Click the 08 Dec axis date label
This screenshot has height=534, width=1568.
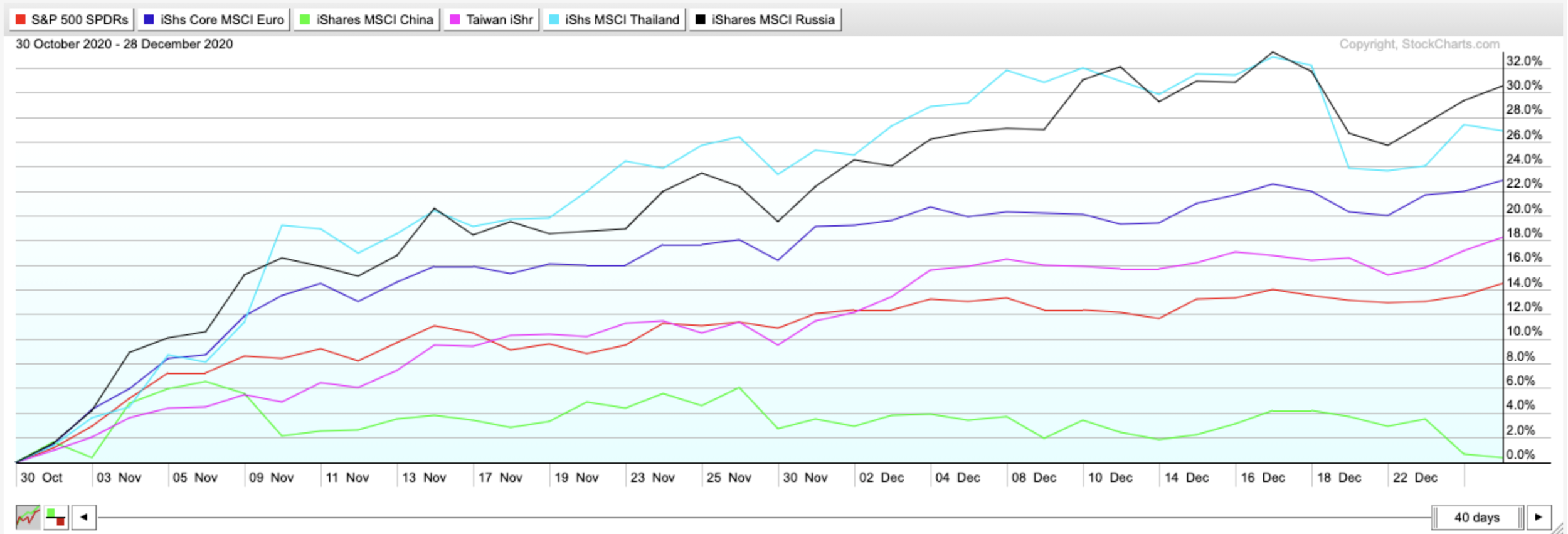click(1034, 478)
